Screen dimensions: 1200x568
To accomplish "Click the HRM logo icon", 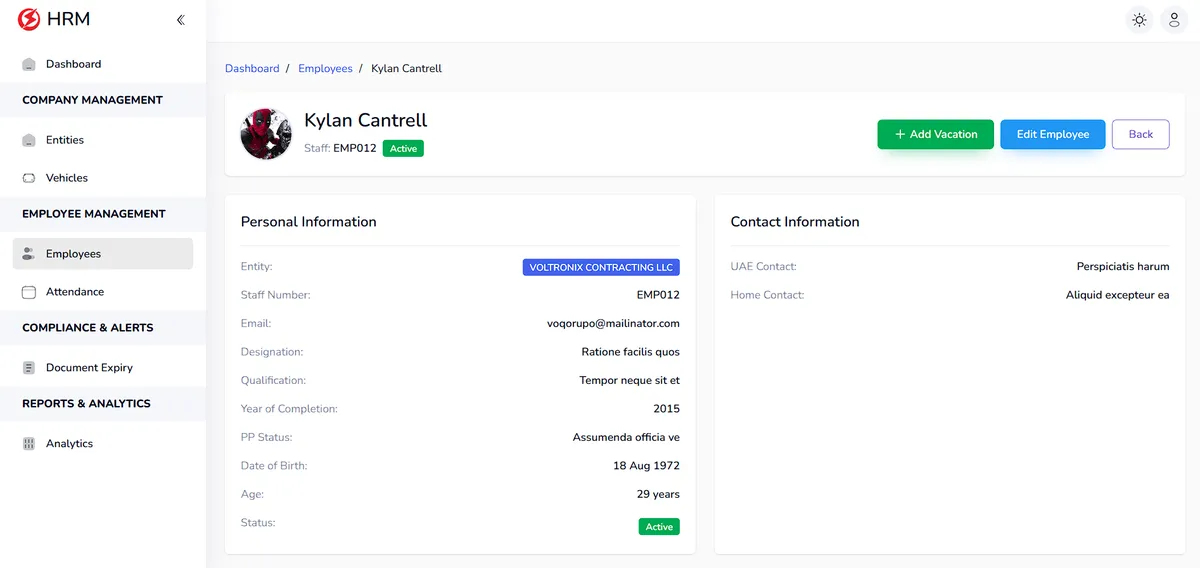I will pyautogui.click(x=29, y=19).
